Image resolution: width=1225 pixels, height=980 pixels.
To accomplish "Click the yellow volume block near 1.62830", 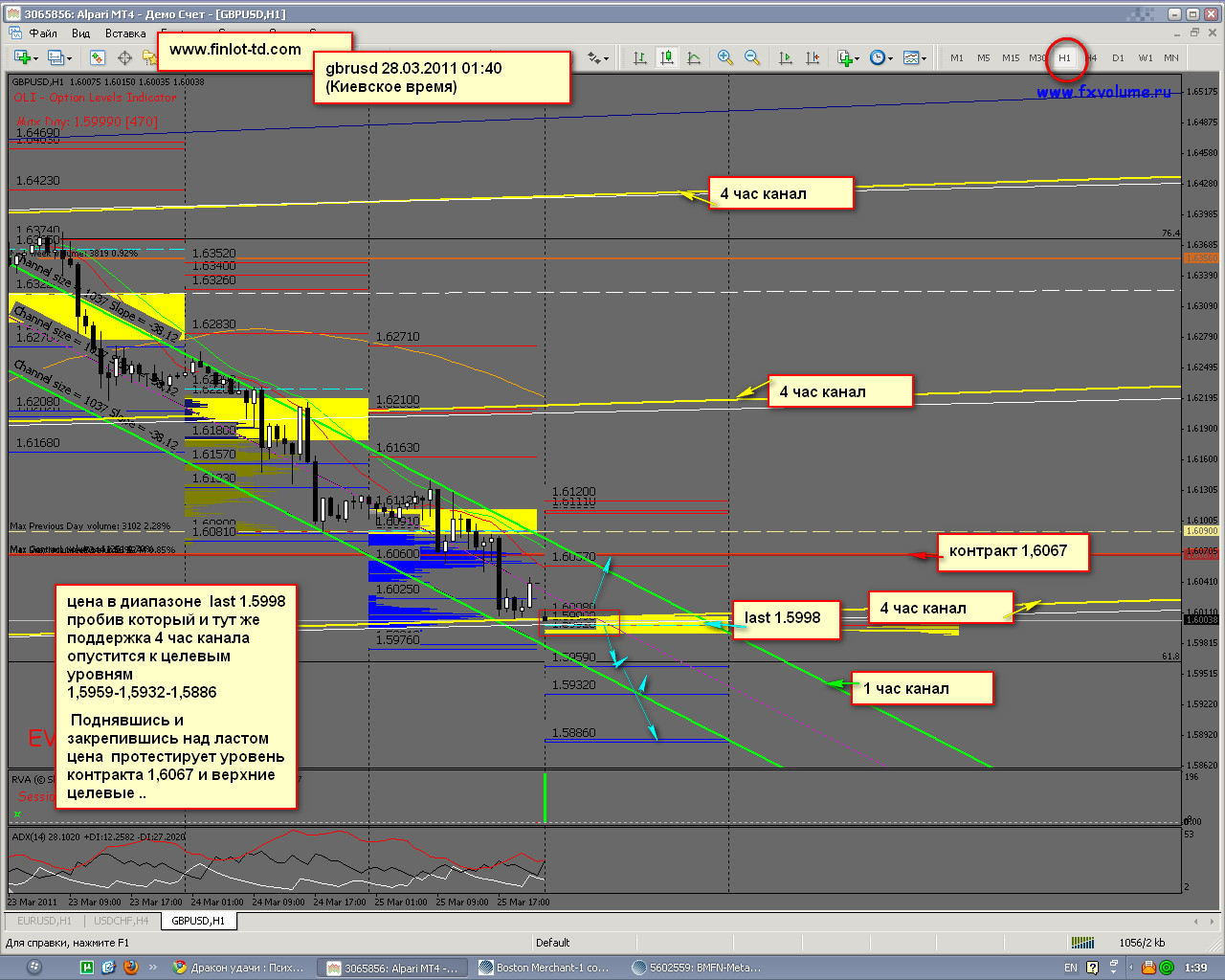I will pyautogui.click(x=96, y=316).
